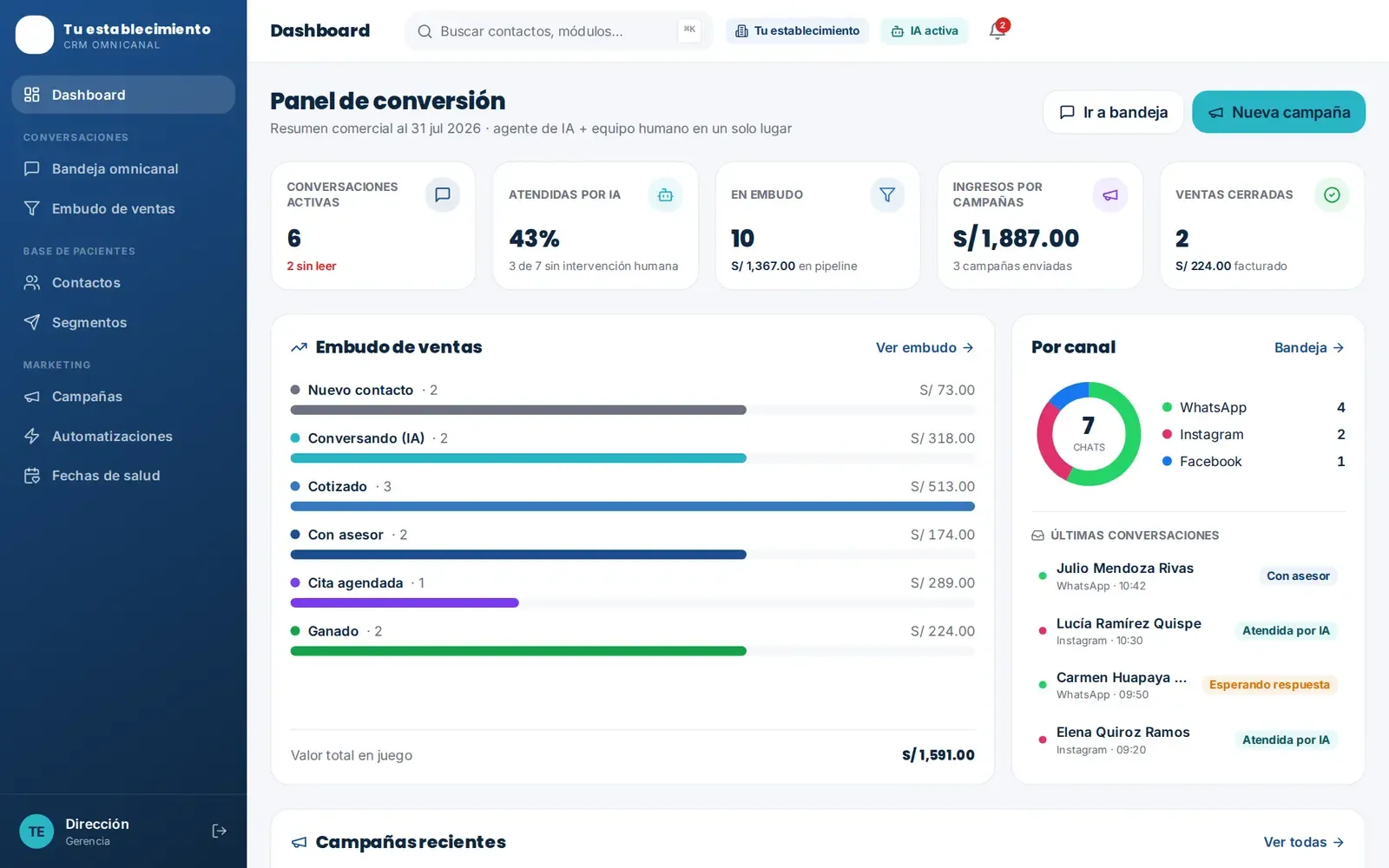Image resolution: width=1389 pixels, height=868 pixels.
Task: Click the megaphone icon beside Campañas recientes
Action: tap(300, 842)
